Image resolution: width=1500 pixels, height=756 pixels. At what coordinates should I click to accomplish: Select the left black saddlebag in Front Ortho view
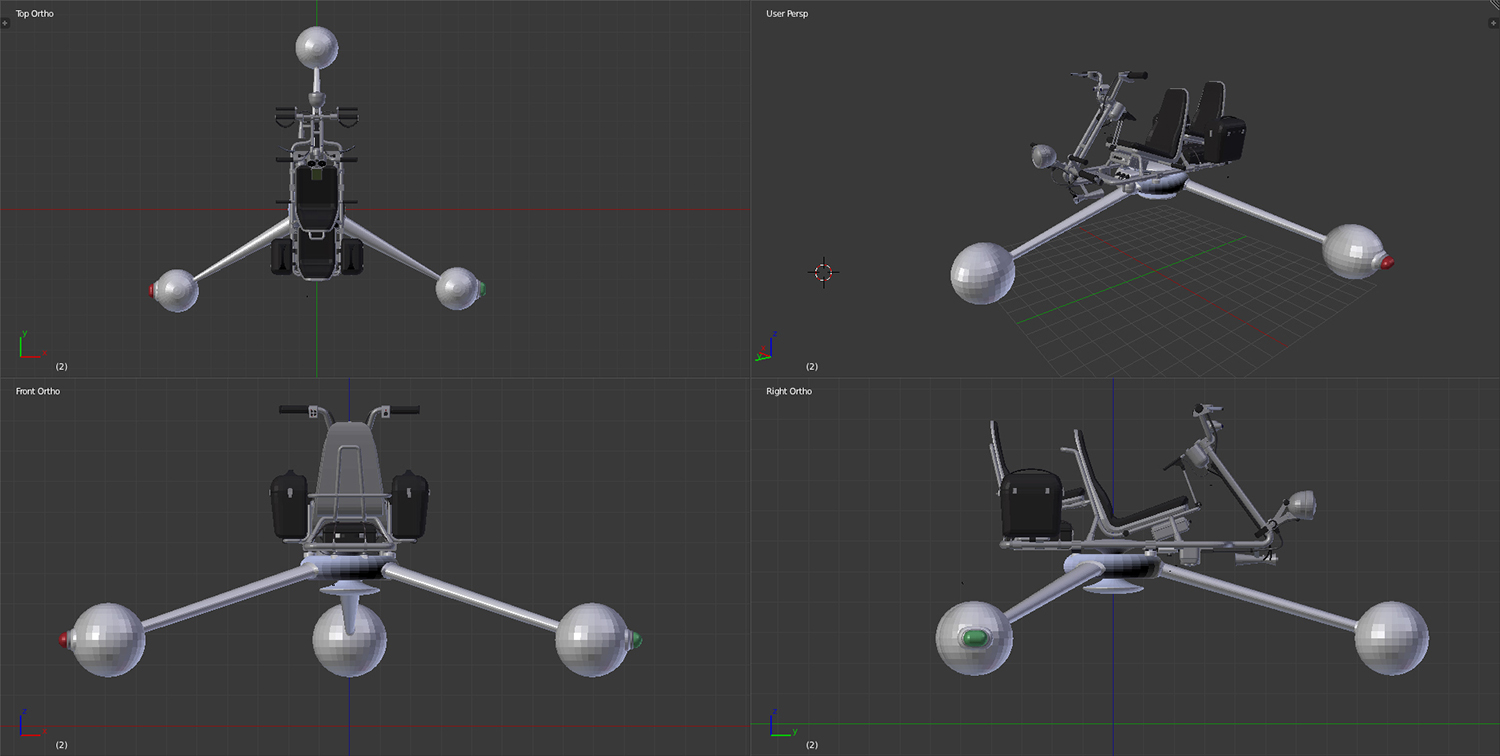pyautogui.click(x=289, y=505)
